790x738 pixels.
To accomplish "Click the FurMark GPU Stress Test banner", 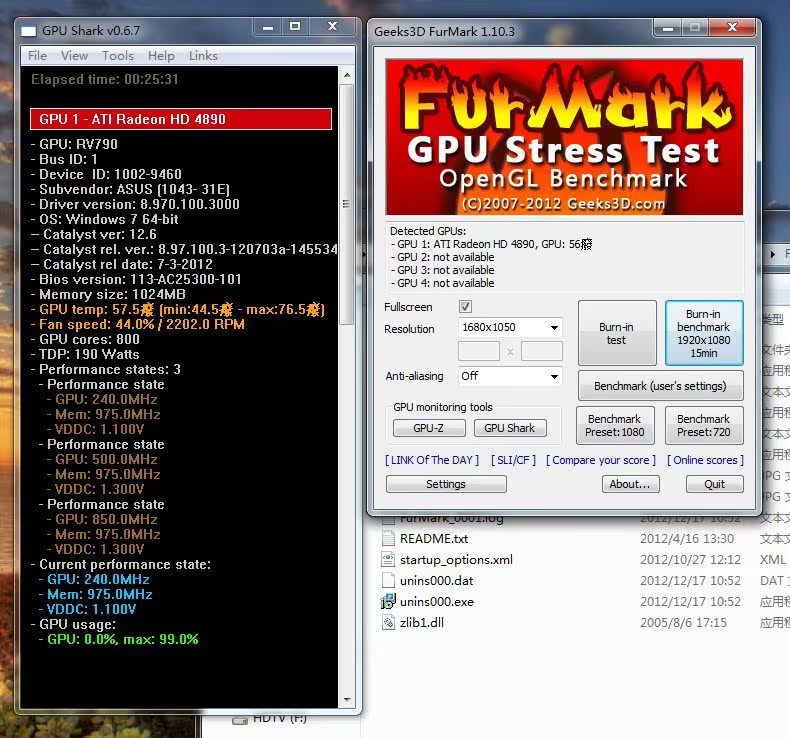I will (564, 136).
